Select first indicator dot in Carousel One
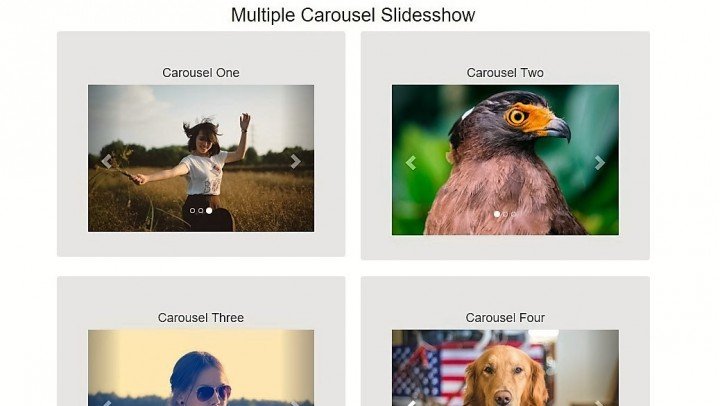 (x=192, y=211)
